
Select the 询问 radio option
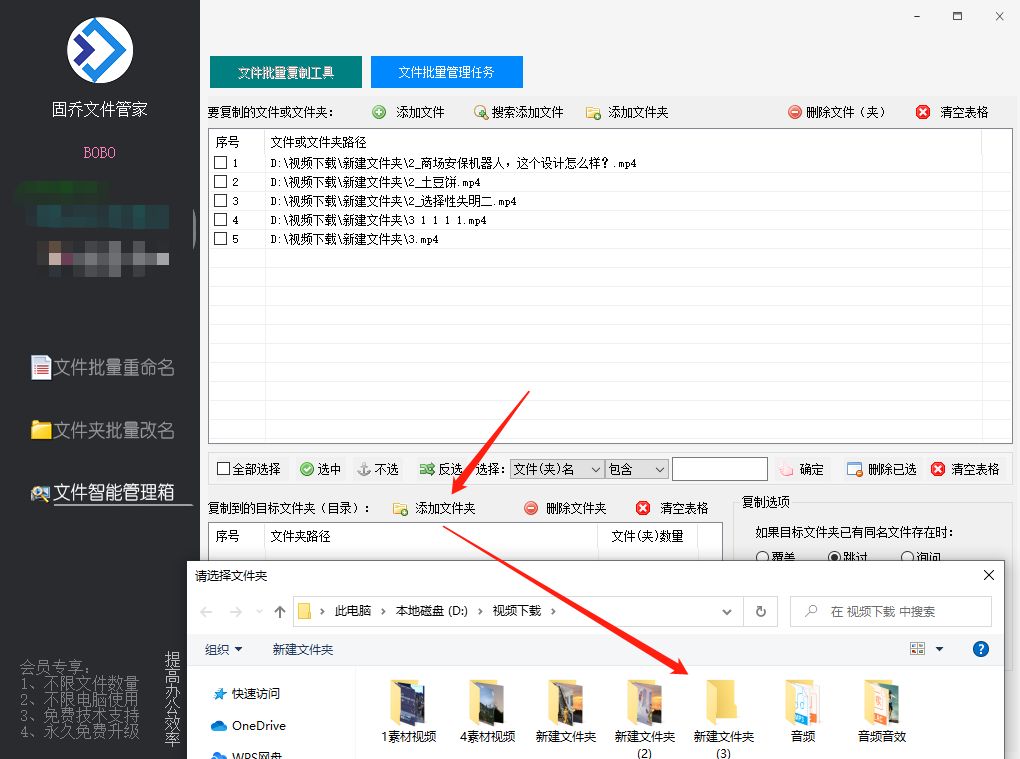[907, 557]
